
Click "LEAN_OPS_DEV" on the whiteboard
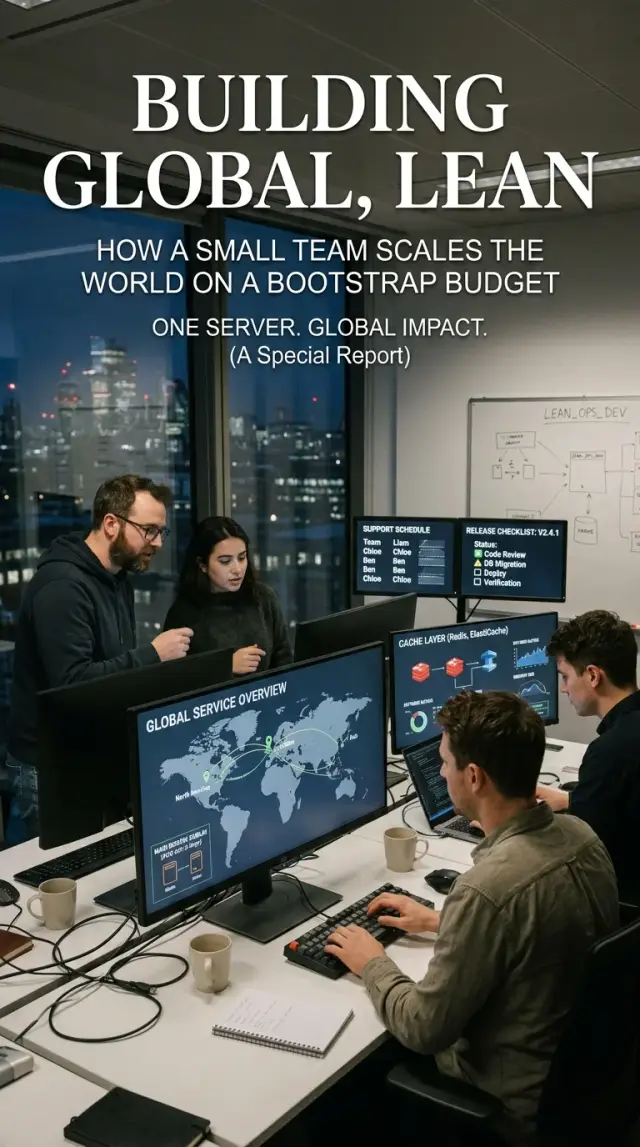[585, 414]
